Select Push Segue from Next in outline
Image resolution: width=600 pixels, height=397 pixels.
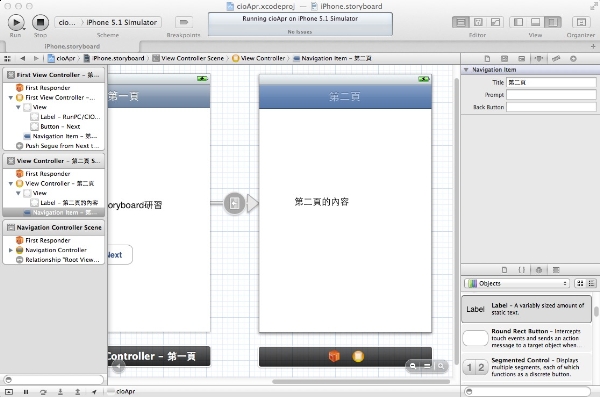[57, 146]
